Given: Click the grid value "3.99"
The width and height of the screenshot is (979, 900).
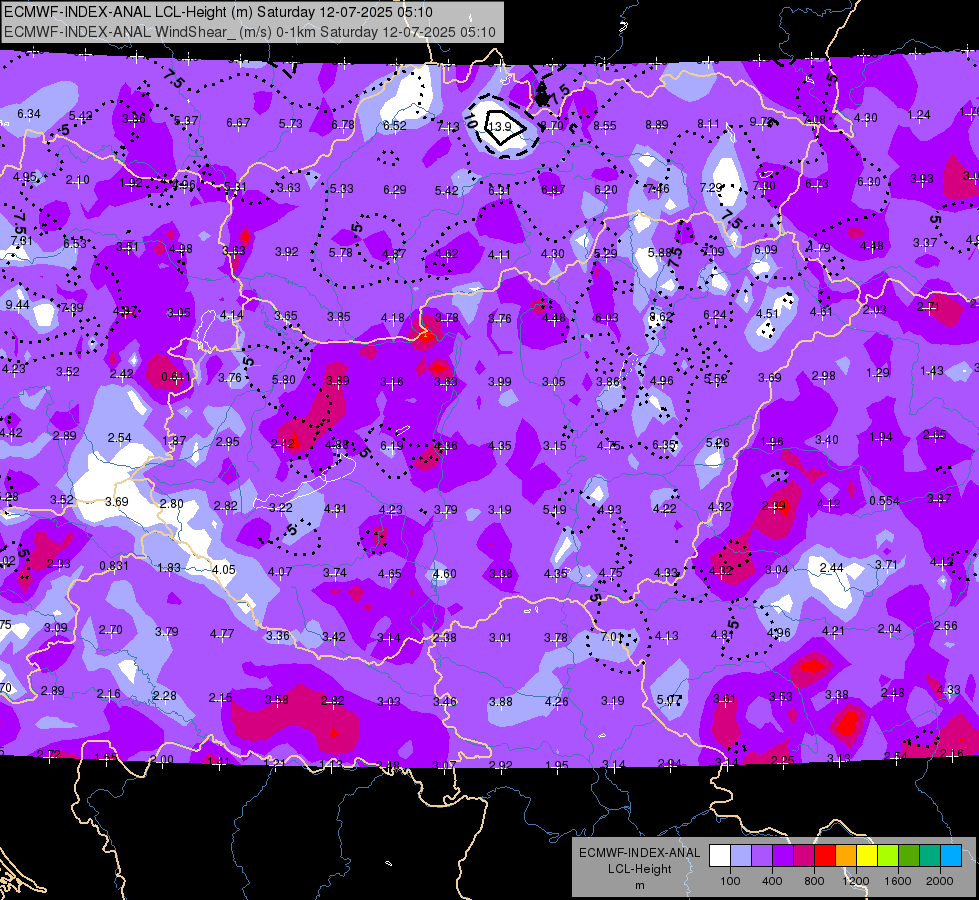Looking at the screenshot, I should (499, 381).
